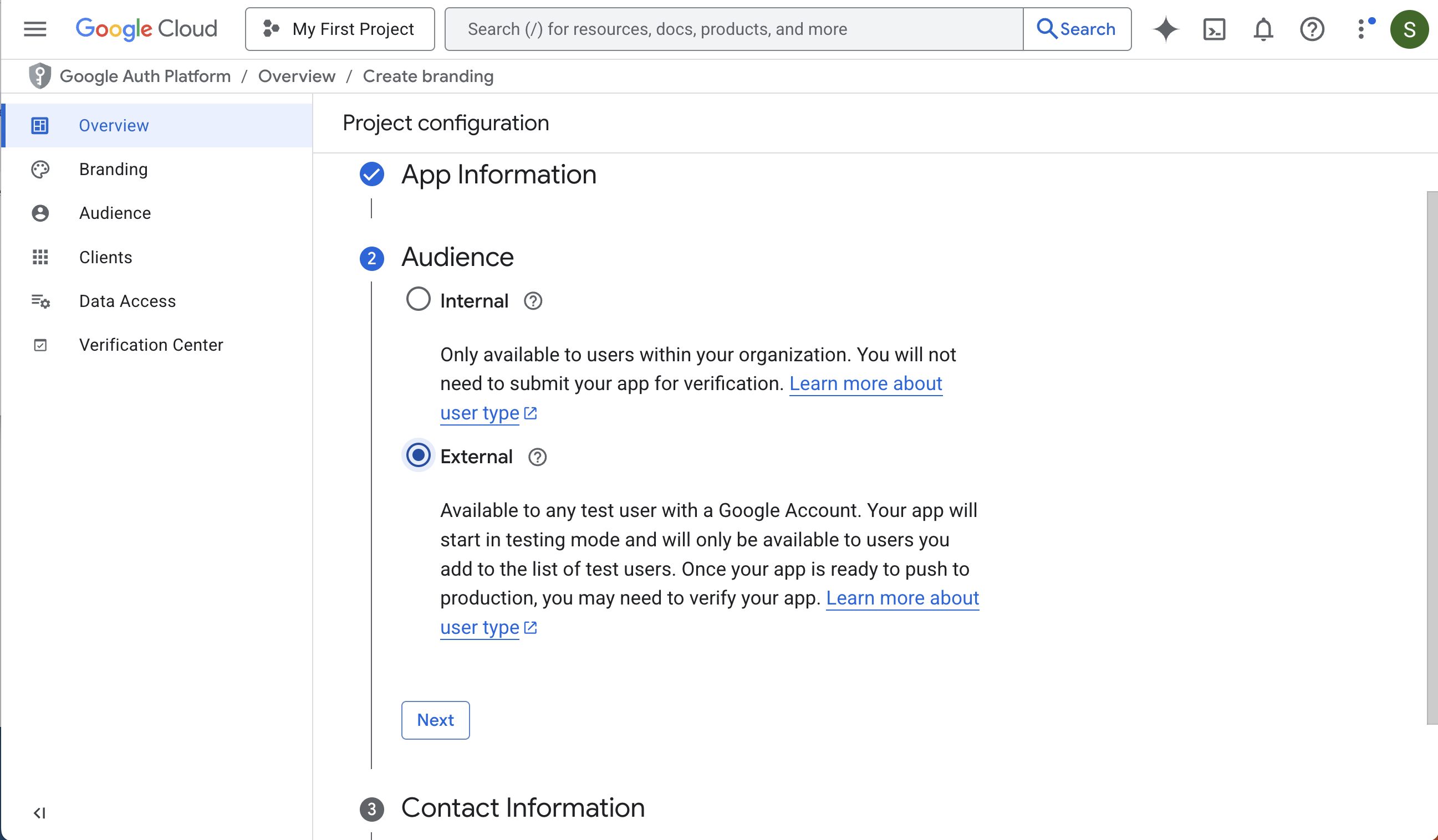The image size is (1438, 840).
Task: Click the Internal option help icon
Action: (x=532, y=301)
